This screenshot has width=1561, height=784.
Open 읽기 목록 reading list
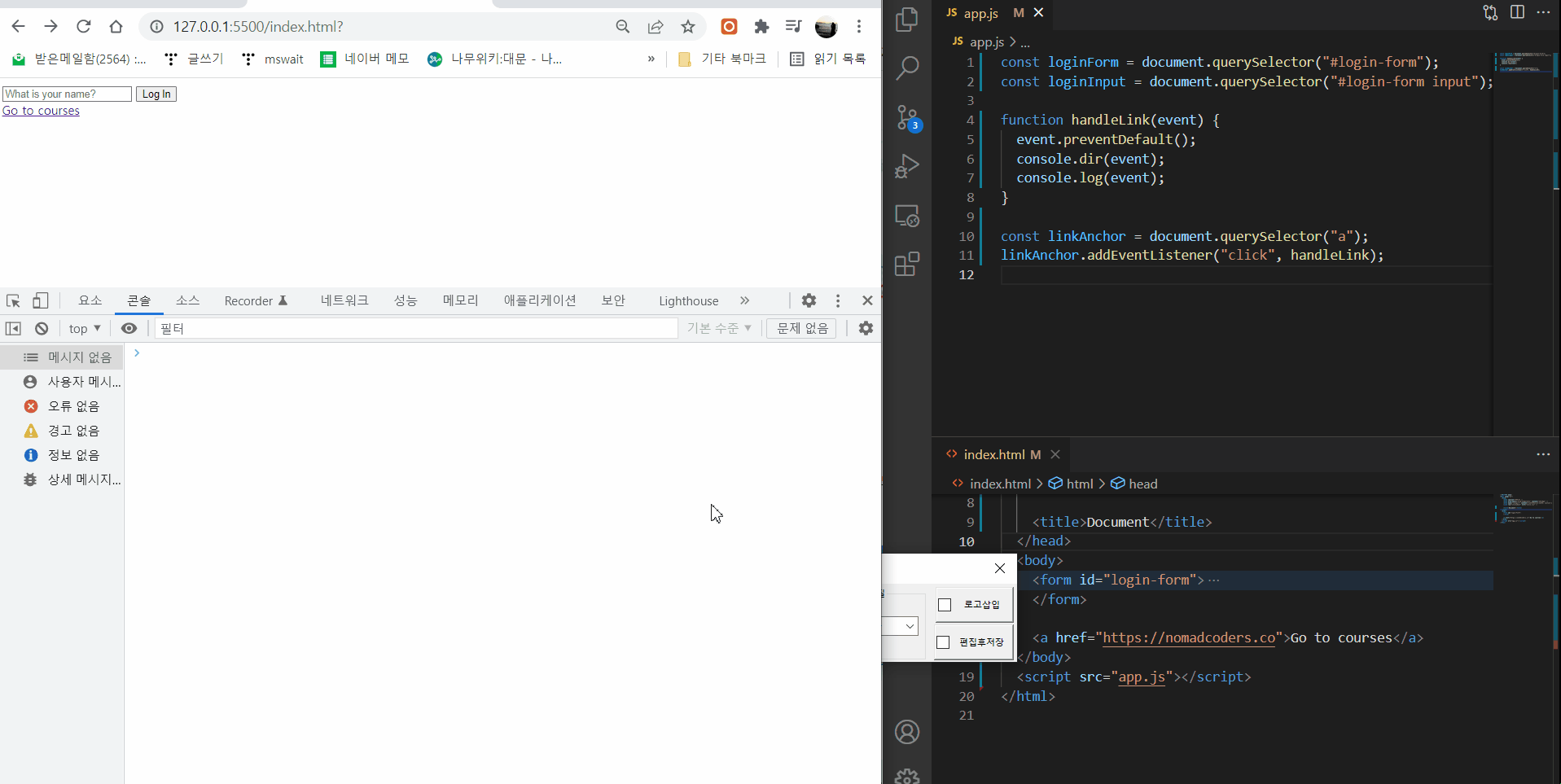click(x=828, y=59)
